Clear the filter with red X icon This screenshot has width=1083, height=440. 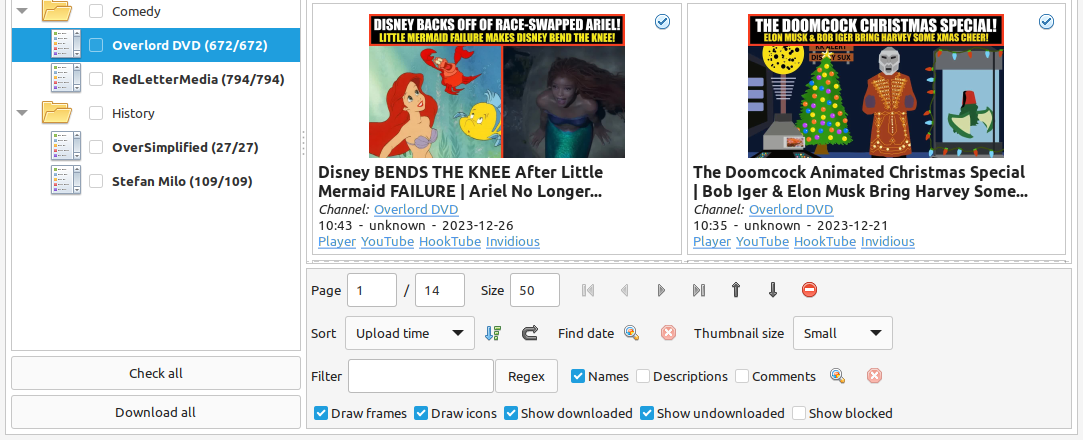[x=874, y=376]
